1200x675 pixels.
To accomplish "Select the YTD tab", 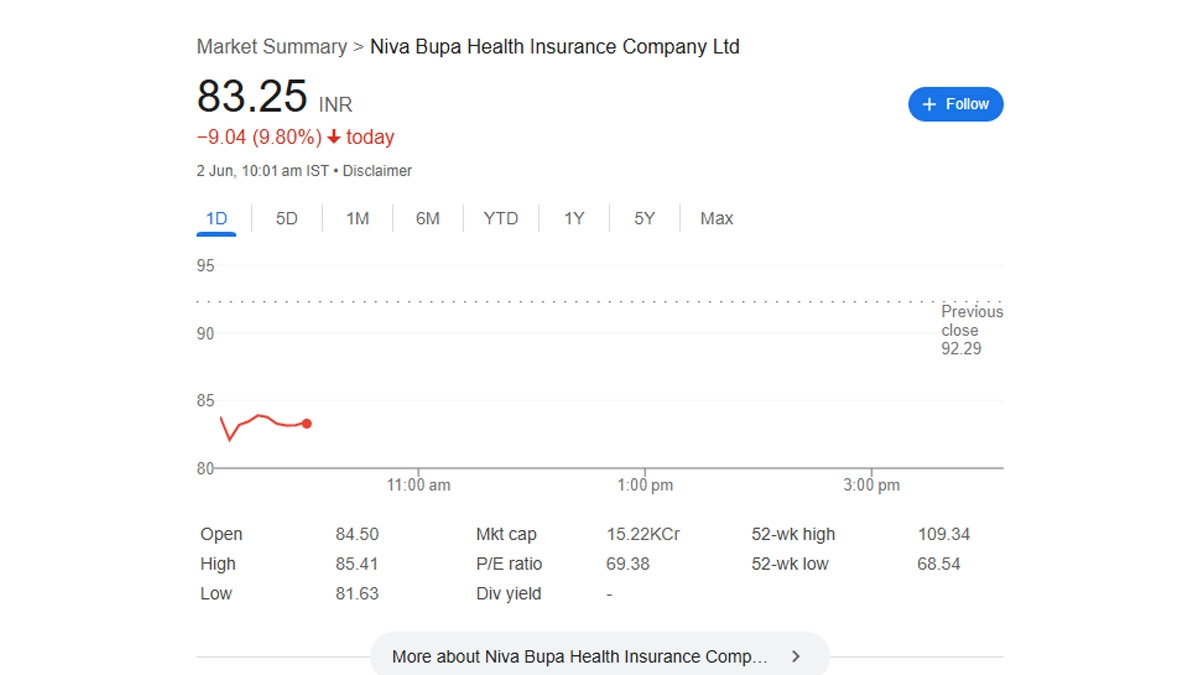I will [x=500, y=218].
